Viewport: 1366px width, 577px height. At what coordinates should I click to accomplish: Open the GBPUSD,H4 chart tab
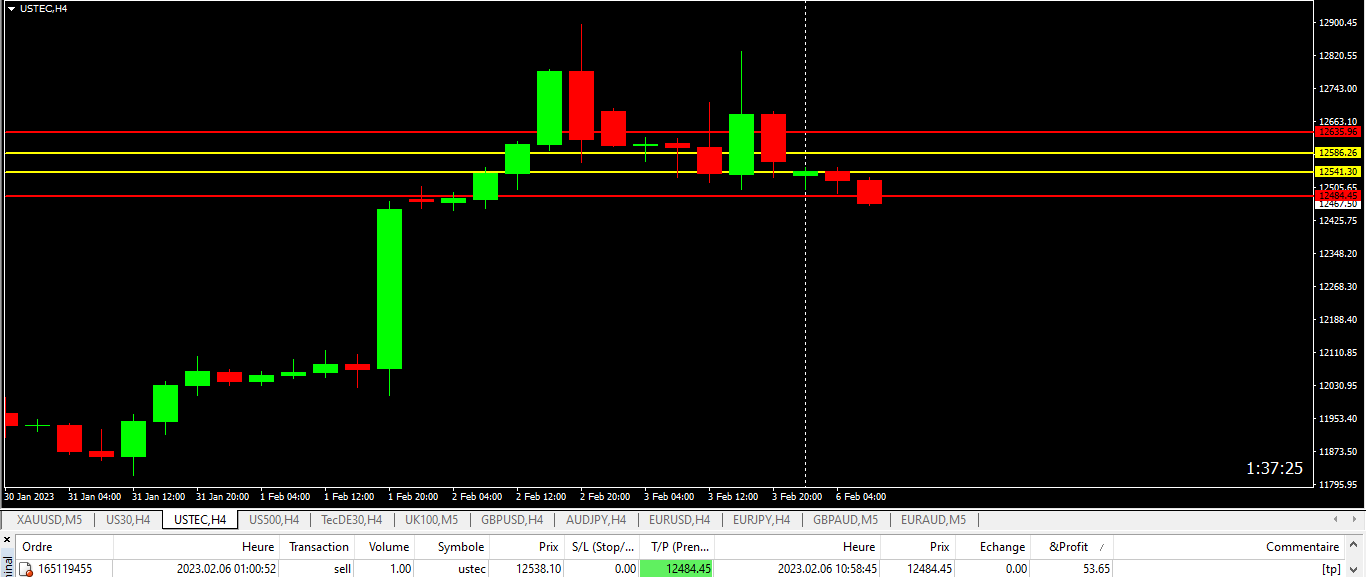[x=512, y=520]
